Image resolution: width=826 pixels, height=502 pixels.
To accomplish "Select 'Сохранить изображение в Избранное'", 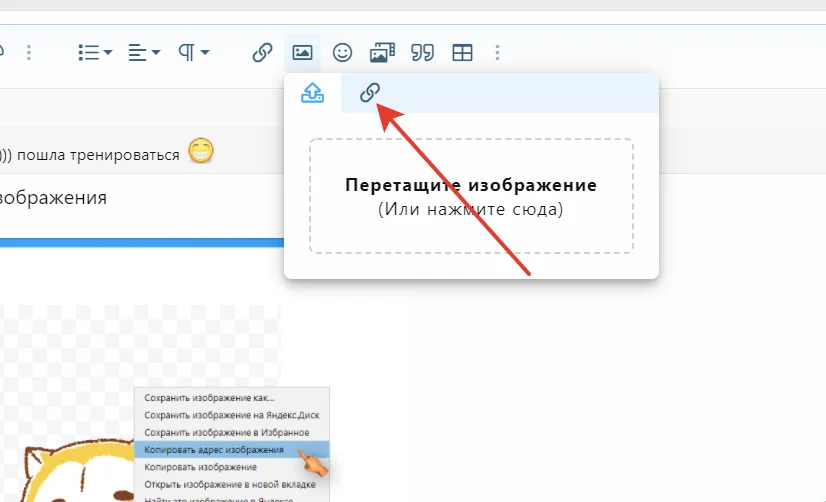I will (x=225, y=432).
